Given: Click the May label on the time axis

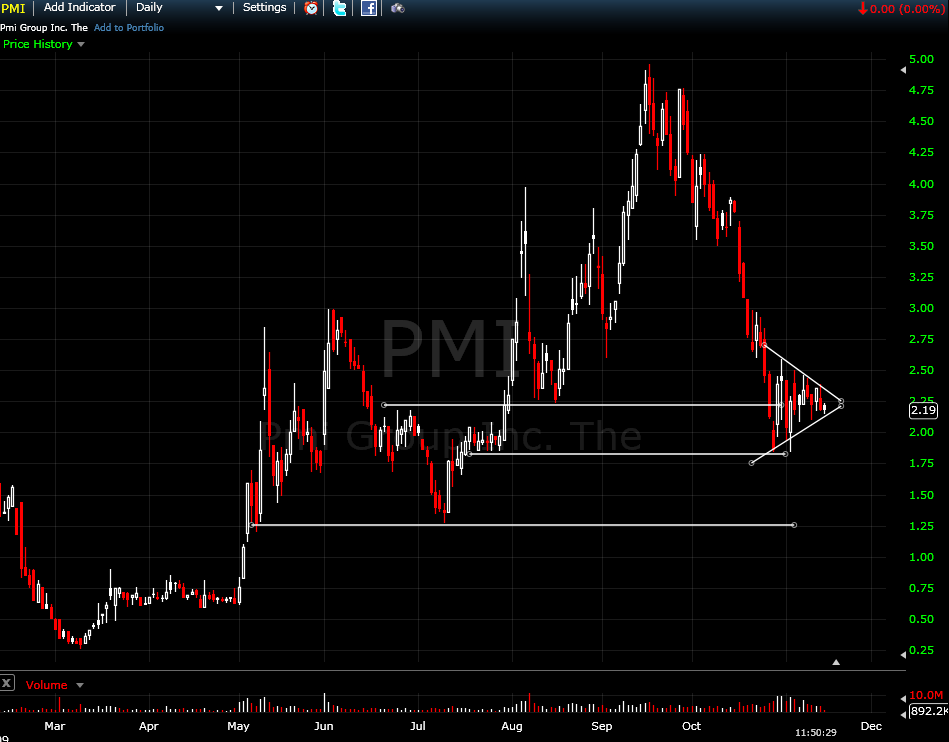Looking at the screenshot, I should [x=238, y=726].
